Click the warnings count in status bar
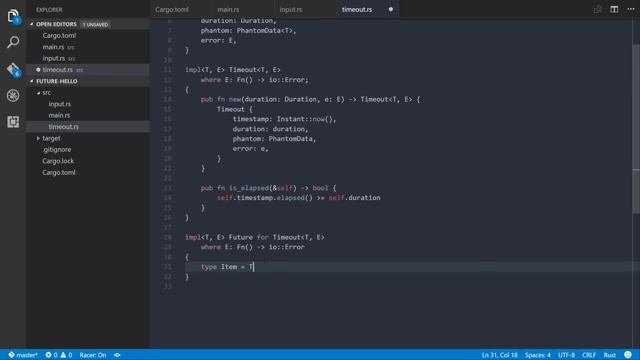Image resolution: width=640 pixels, height=360 pixels. coord(67,355)
